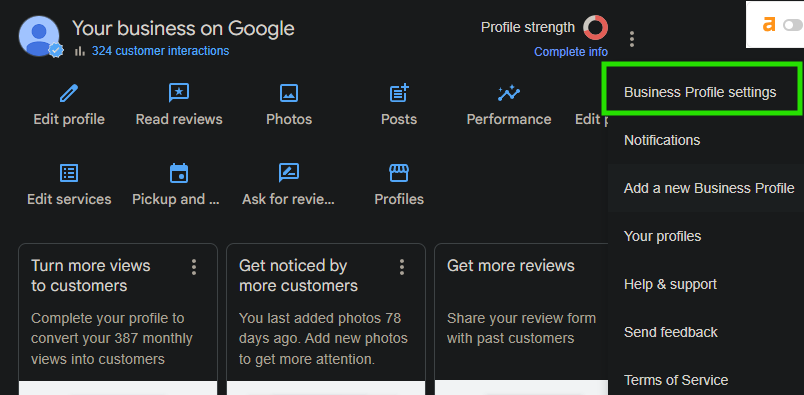Click the Photos label

(289, 120)
